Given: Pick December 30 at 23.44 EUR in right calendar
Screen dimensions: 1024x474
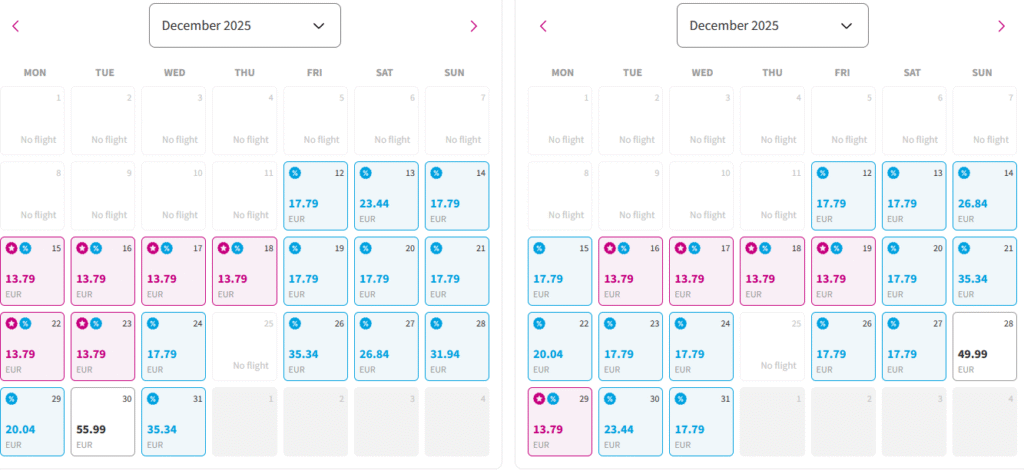Looking at the screenshot, I should coord(630,421).
